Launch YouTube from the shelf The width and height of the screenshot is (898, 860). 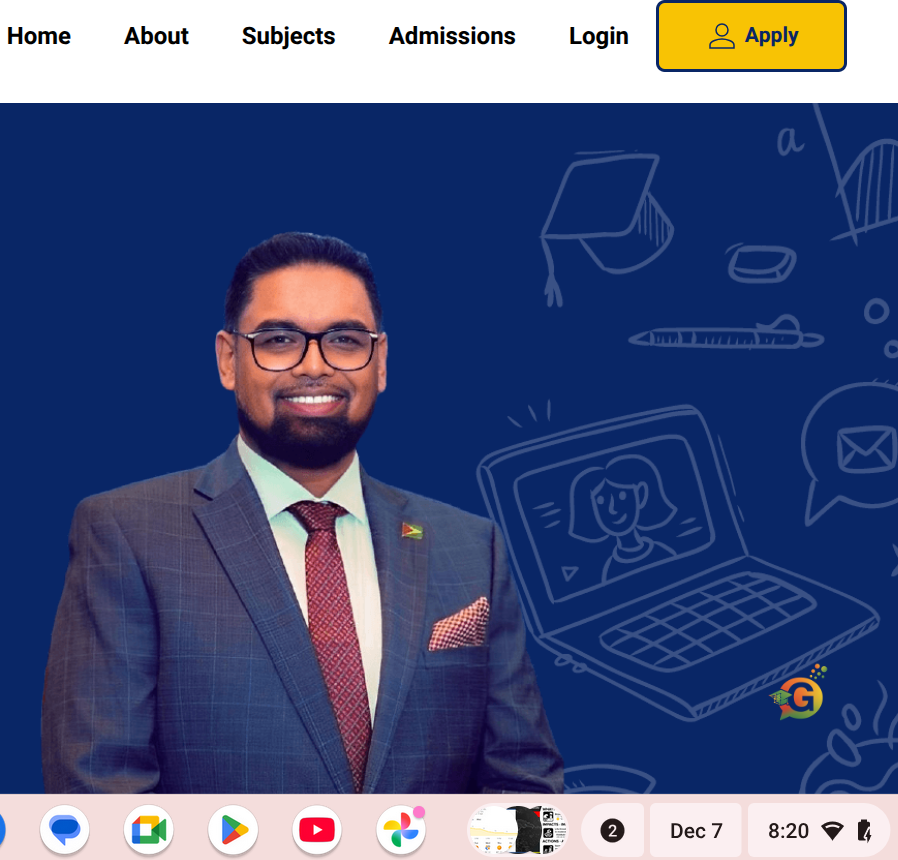click(x=317, y=830)
